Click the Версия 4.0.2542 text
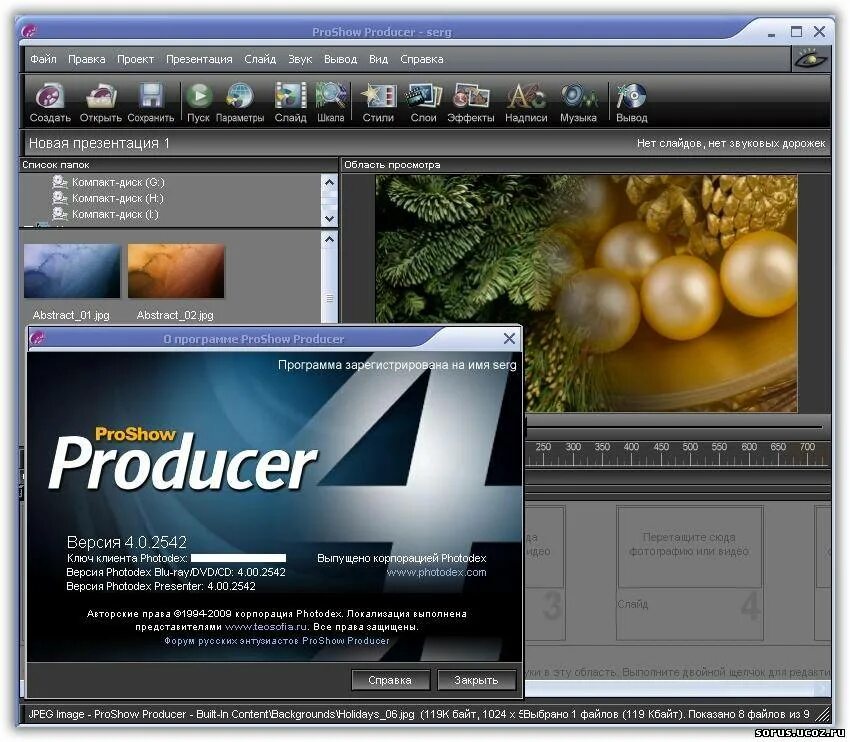The image size is (850, 742). coord(126,542)
